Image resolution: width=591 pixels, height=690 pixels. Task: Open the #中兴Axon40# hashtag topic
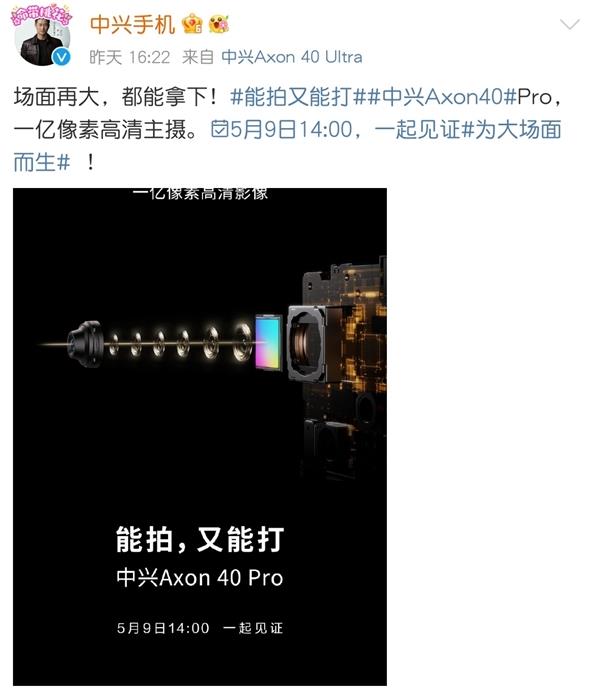(441, 96)
